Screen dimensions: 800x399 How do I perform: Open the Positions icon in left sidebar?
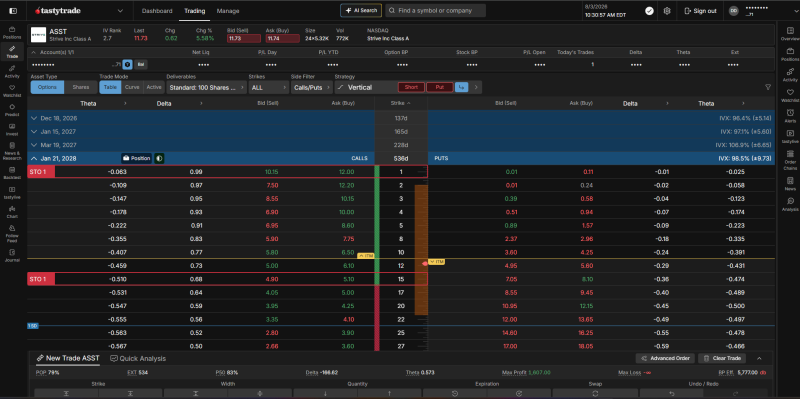coord(12,33)
